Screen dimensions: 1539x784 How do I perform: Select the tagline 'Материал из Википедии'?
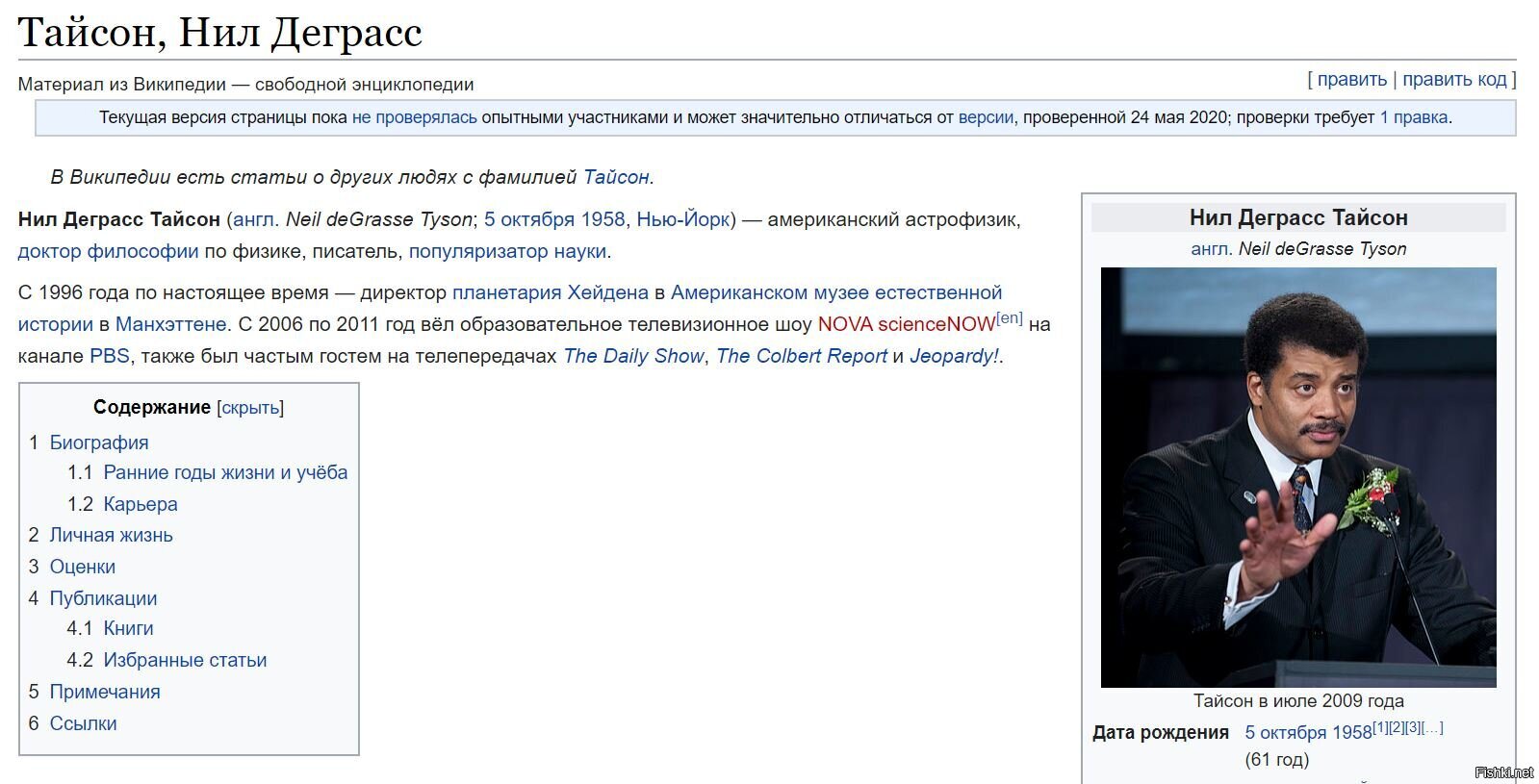(x=121, y=85)
